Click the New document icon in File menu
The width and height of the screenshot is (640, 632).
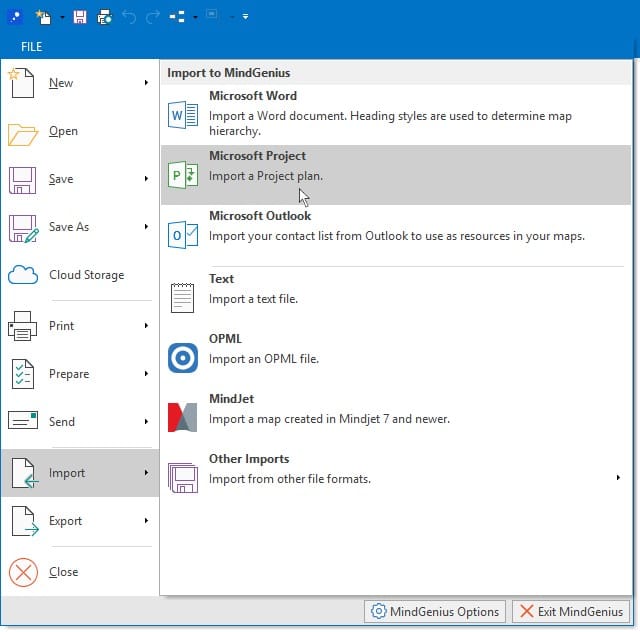coord(22,83)
